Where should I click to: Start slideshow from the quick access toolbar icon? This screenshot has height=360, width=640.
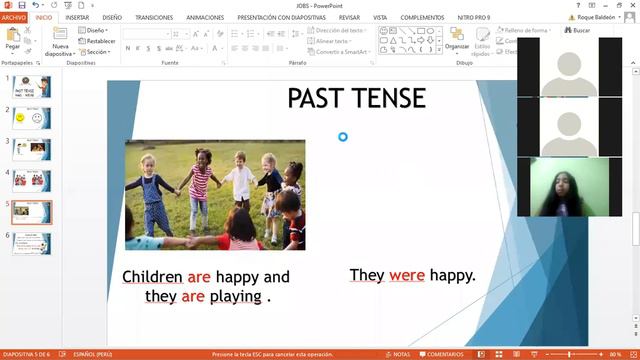click(68, 5)
